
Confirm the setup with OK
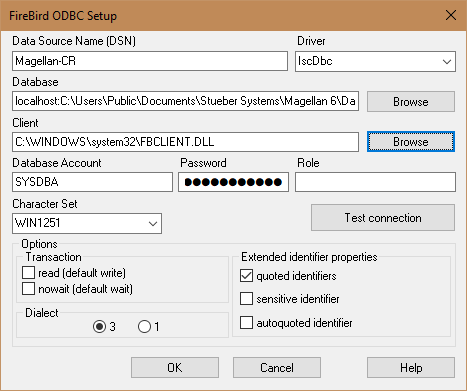(x=175, y=368)
